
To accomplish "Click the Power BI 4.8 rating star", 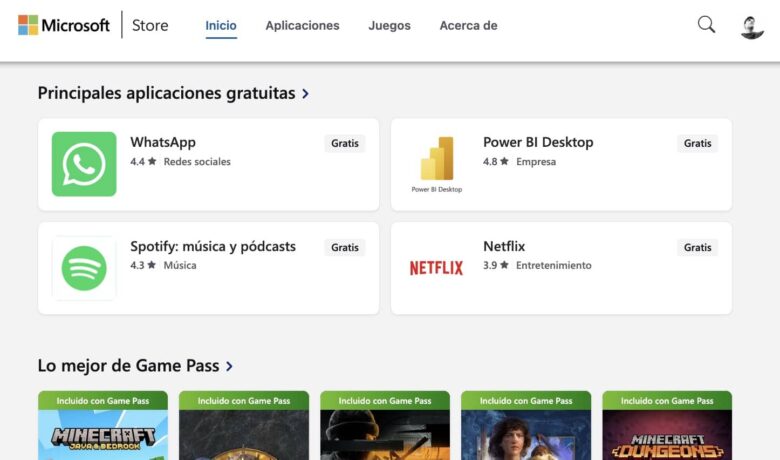I will point(504,161).
